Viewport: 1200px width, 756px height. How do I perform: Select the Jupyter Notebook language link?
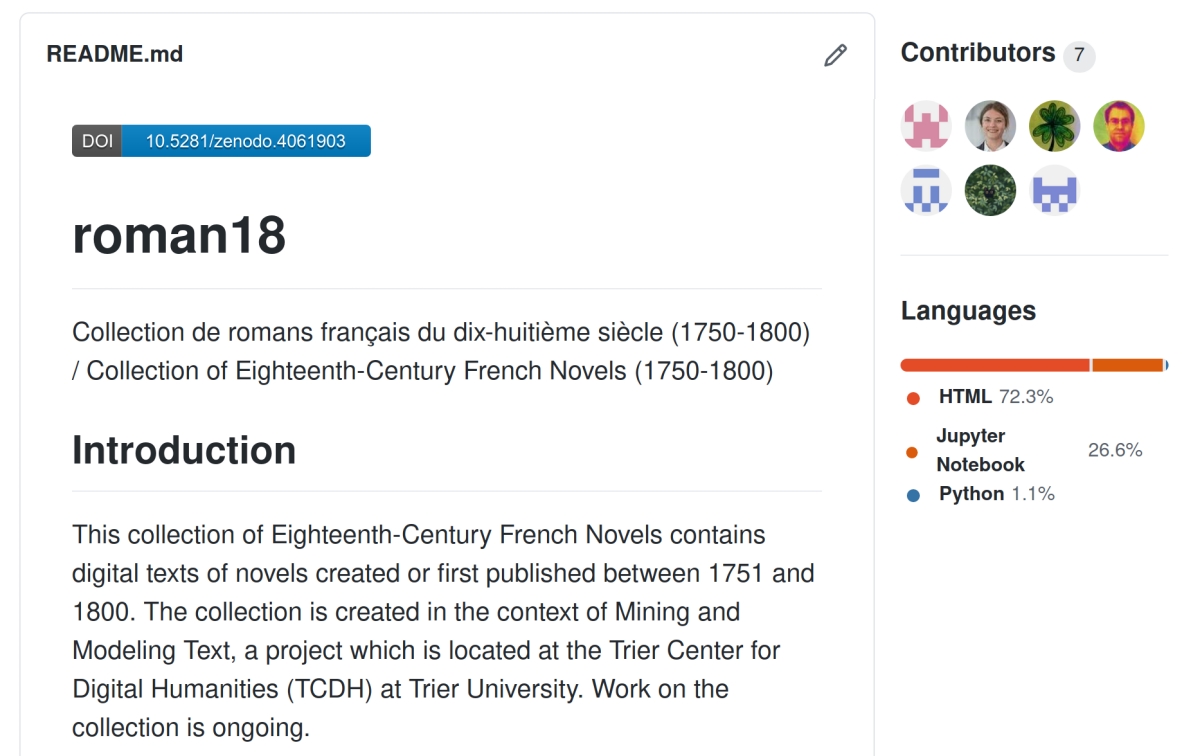[1024, 450]
